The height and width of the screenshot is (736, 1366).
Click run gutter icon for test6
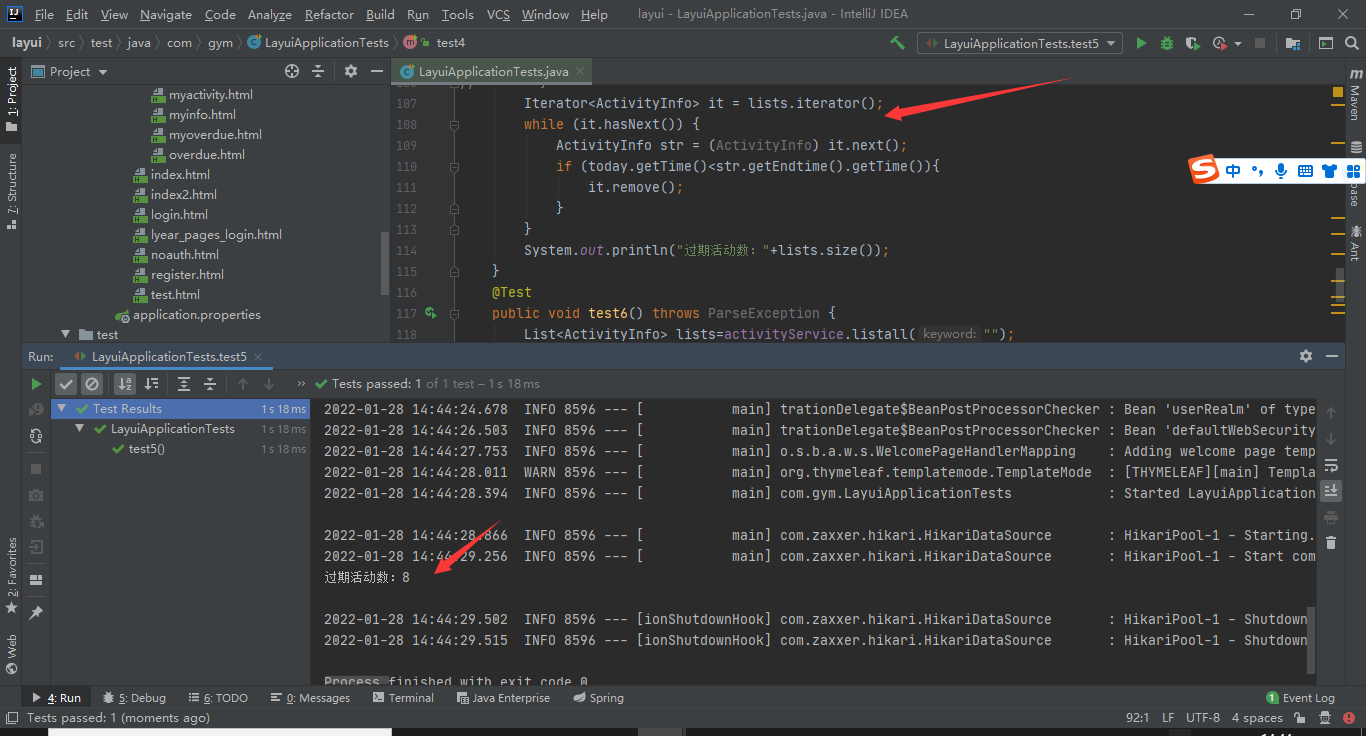point(431,313)
